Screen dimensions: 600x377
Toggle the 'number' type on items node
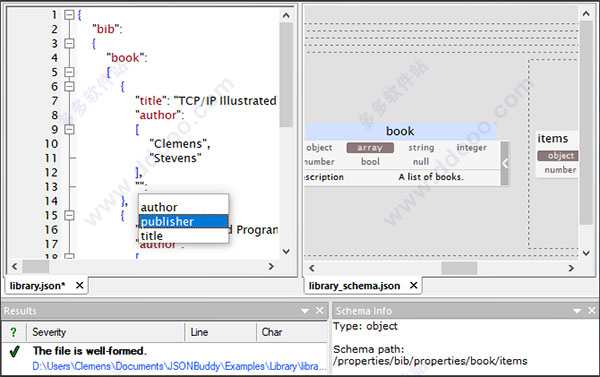point(560,170)
